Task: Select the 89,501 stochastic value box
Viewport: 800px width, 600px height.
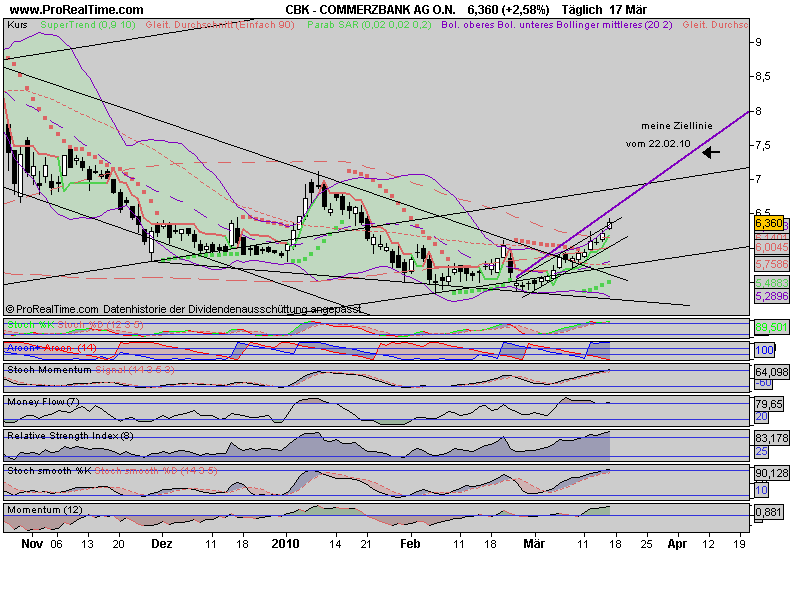Action: tap(771, 327)
